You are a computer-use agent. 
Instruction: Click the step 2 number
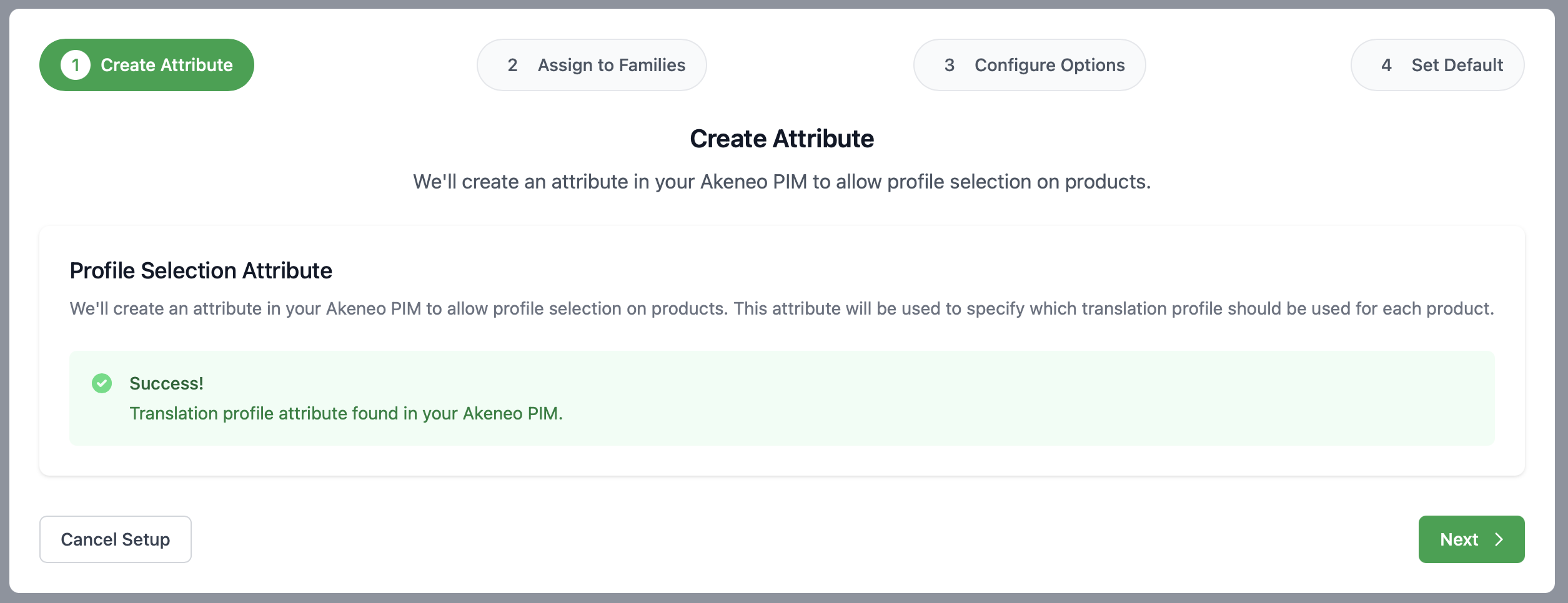coord(512,65)
